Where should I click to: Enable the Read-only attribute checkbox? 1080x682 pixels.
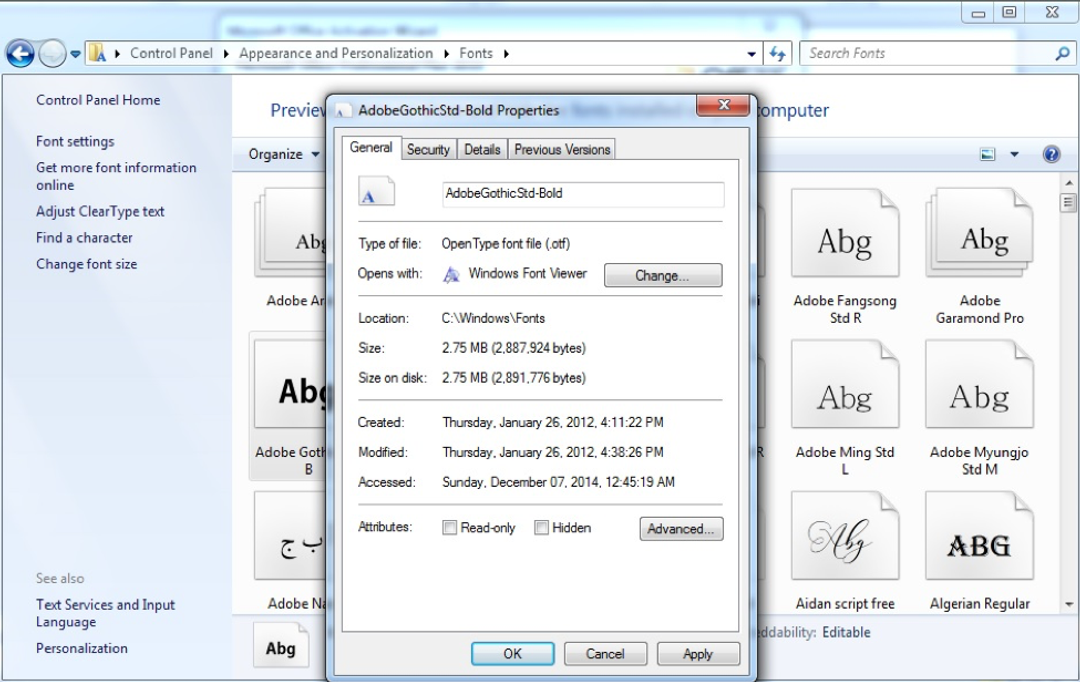(449, 527)
